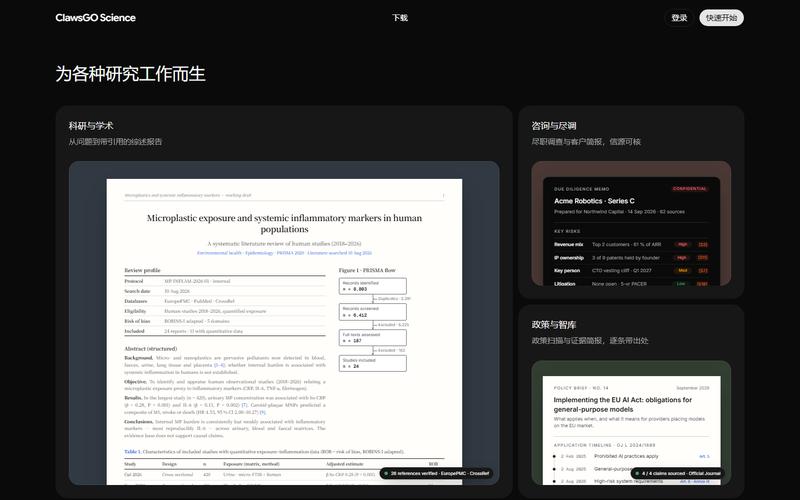Click the Figure 1 PRISMA flow caption
Screen dimensions: 800x500
coord(367,270)
